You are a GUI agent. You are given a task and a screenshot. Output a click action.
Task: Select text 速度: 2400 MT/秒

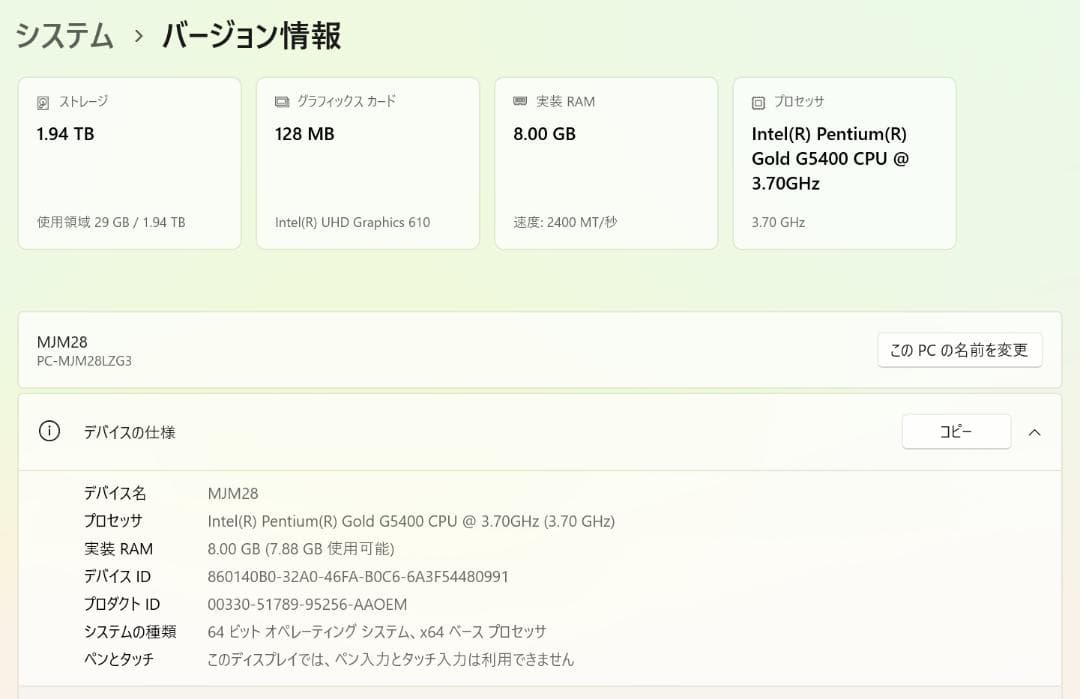coord(565,222)
